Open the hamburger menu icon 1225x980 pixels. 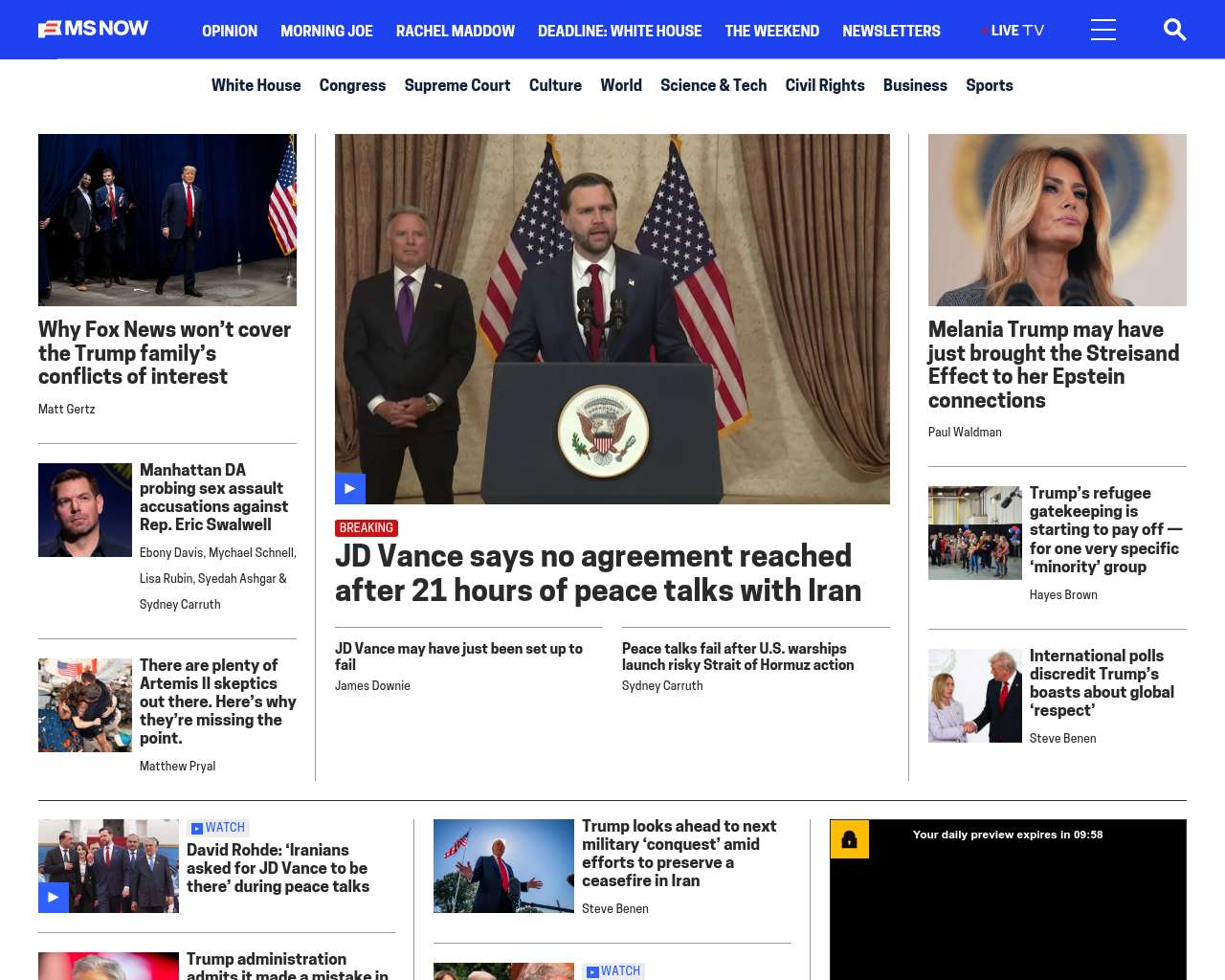tap(1103, 30)
